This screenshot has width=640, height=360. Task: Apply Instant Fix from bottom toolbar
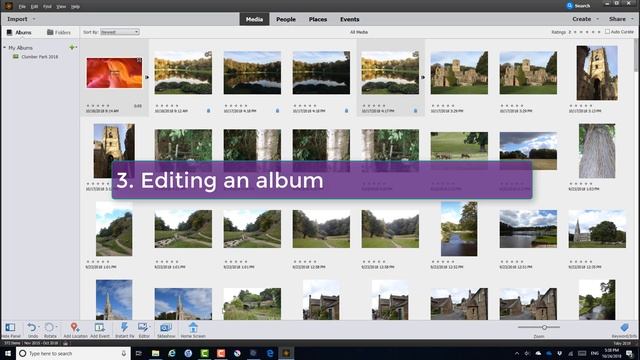tap(124, 327)
